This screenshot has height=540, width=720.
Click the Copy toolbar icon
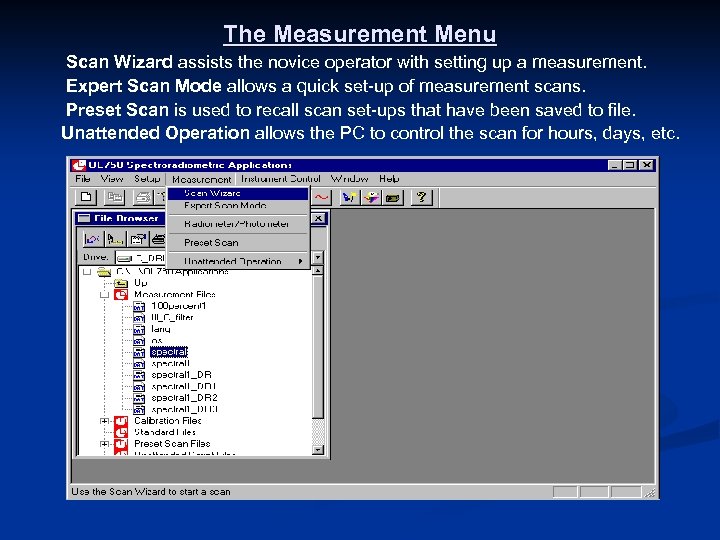(x=114, y=197)
